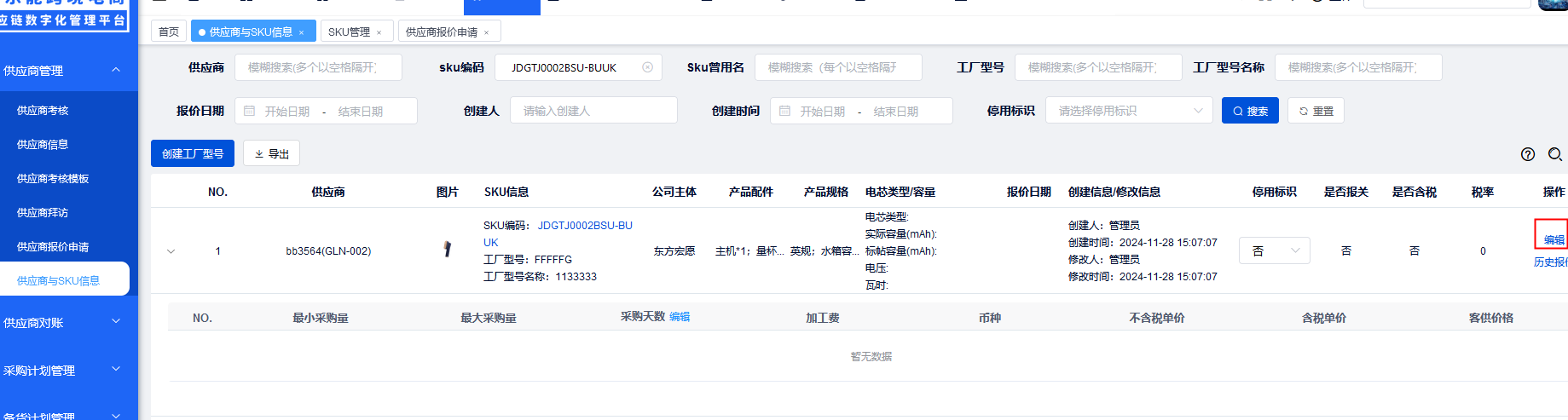1568x420 pixels.
Task: Open the 历史报价 link
Action: [x=1550, y=262]
